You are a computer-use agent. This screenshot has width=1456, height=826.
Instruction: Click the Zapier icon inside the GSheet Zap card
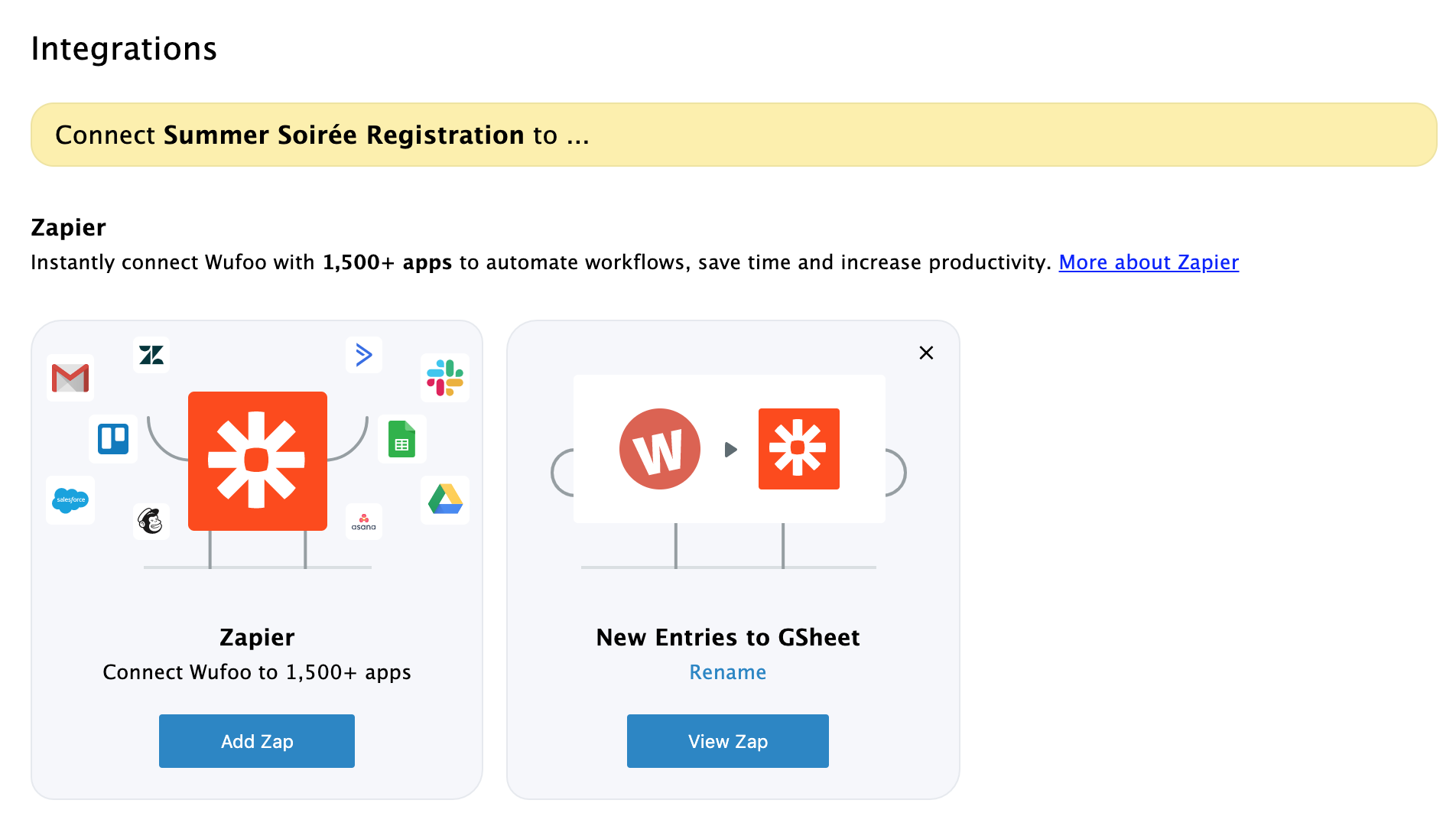pos(798,449)
